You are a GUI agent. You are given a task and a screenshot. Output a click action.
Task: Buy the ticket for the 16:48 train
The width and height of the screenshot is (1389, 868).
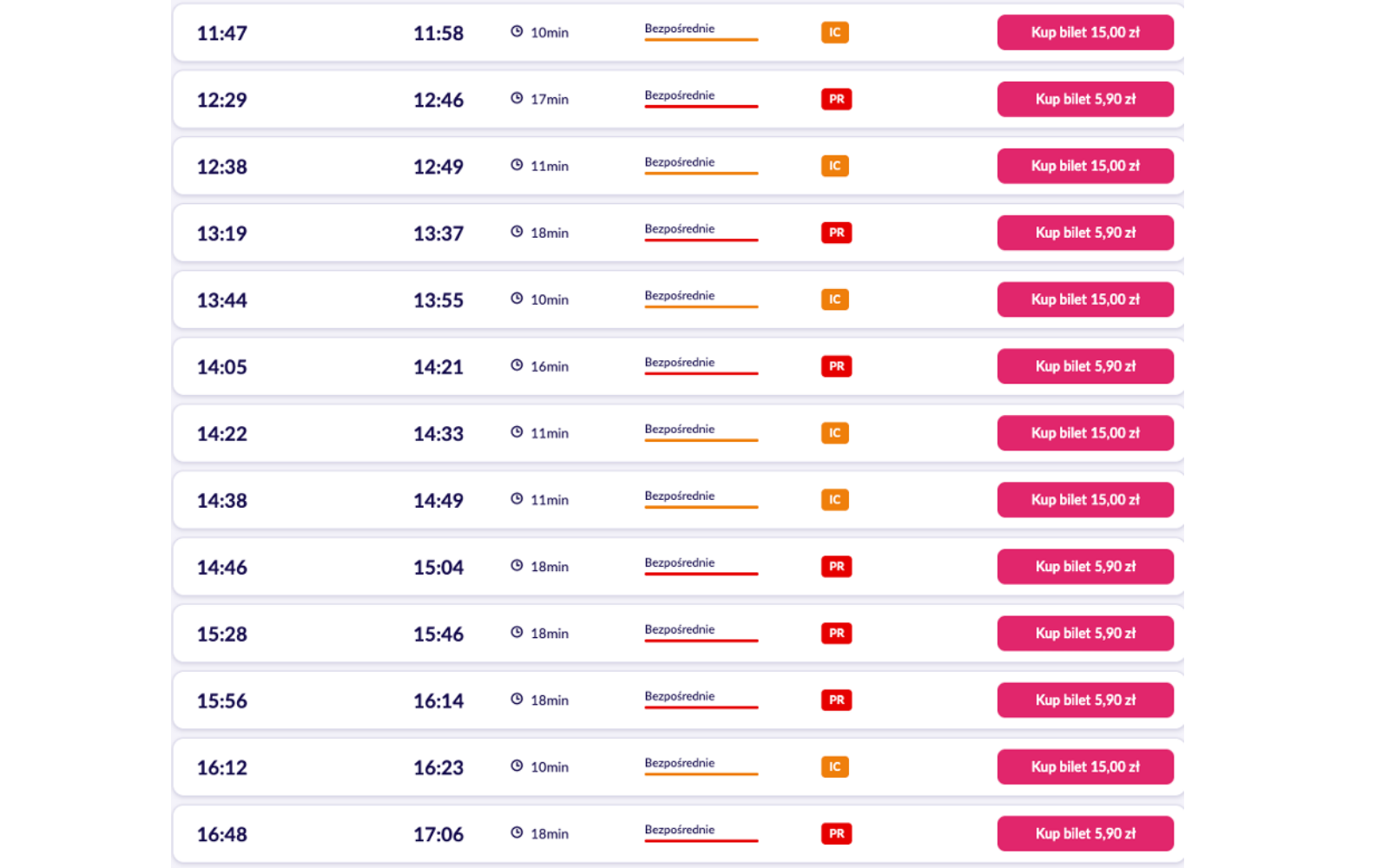[1085, 834]
